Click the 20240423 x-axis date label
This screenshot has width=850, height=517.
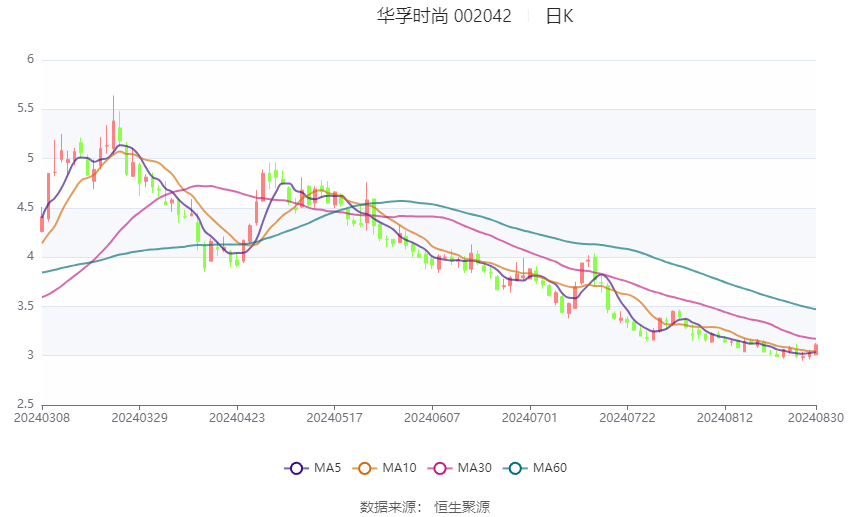[237, 418]
